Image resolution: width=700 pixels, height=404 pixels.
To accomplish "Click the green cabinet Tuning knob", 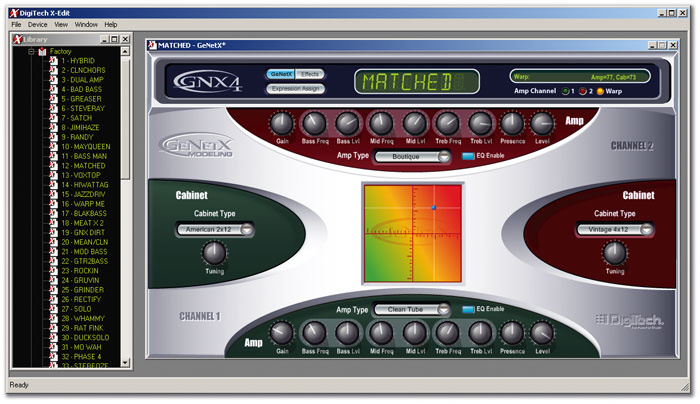I will (214, 253).
